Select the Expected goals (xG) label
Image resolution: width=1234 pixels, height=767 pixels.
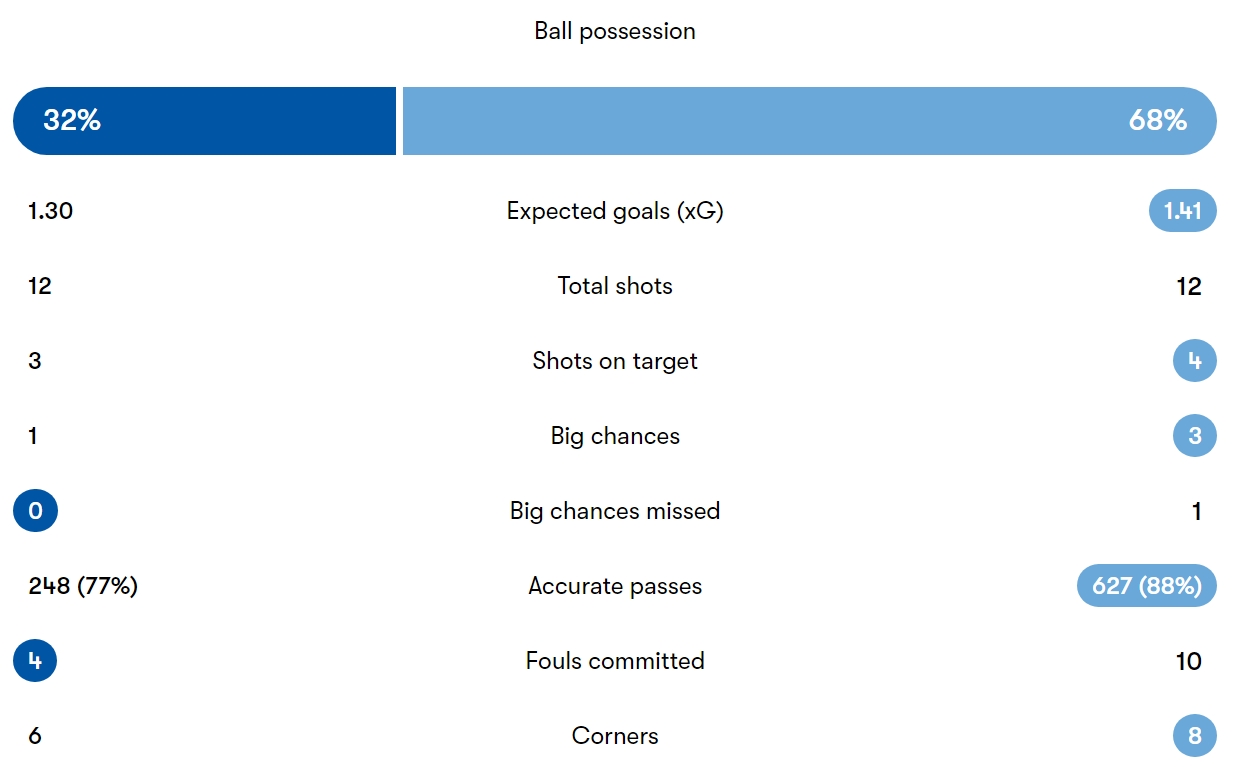click(x=615, y=211)
